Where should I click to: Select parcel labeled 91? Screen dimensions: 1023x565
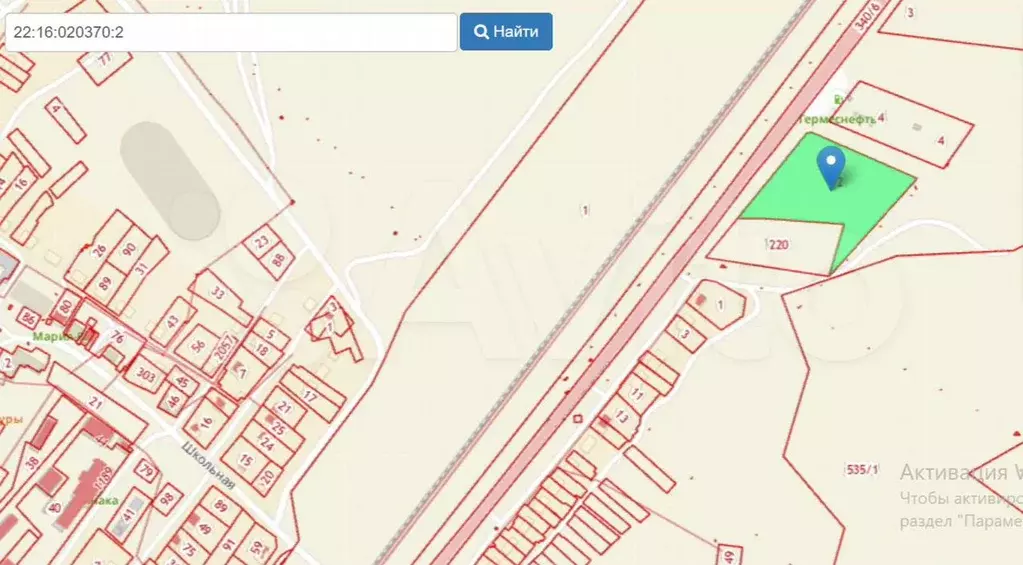(x=229, y=543)
